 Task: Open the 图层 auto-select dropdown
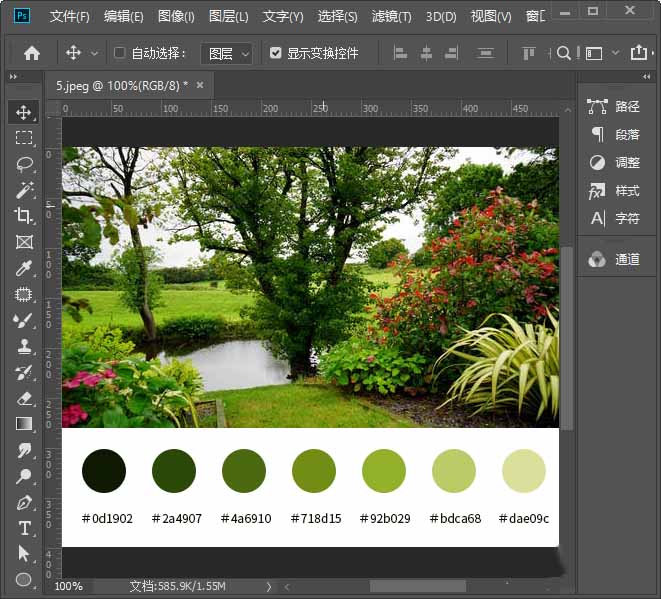(x=227, y=54)
